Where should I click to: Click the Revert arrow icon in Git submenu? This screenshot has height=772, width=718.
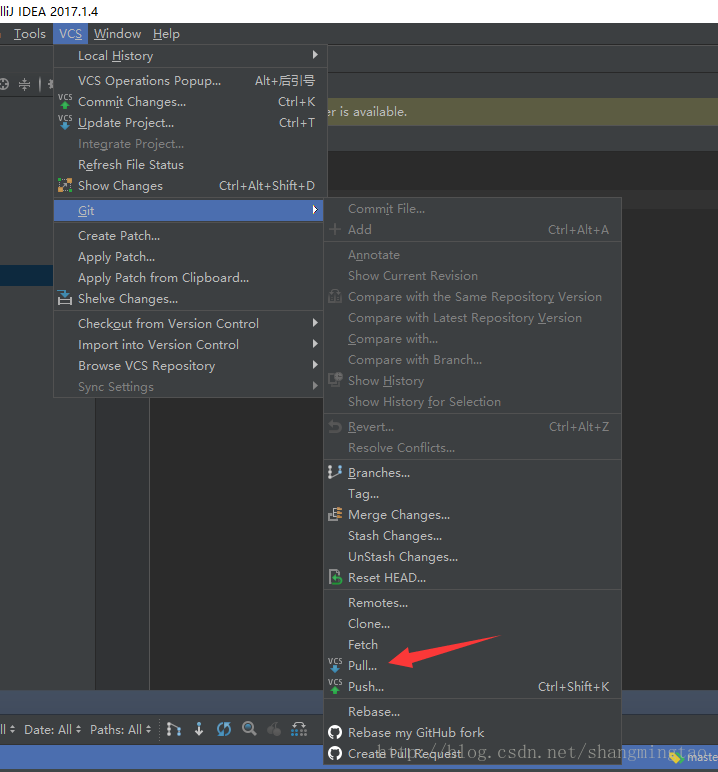point(335,426)
